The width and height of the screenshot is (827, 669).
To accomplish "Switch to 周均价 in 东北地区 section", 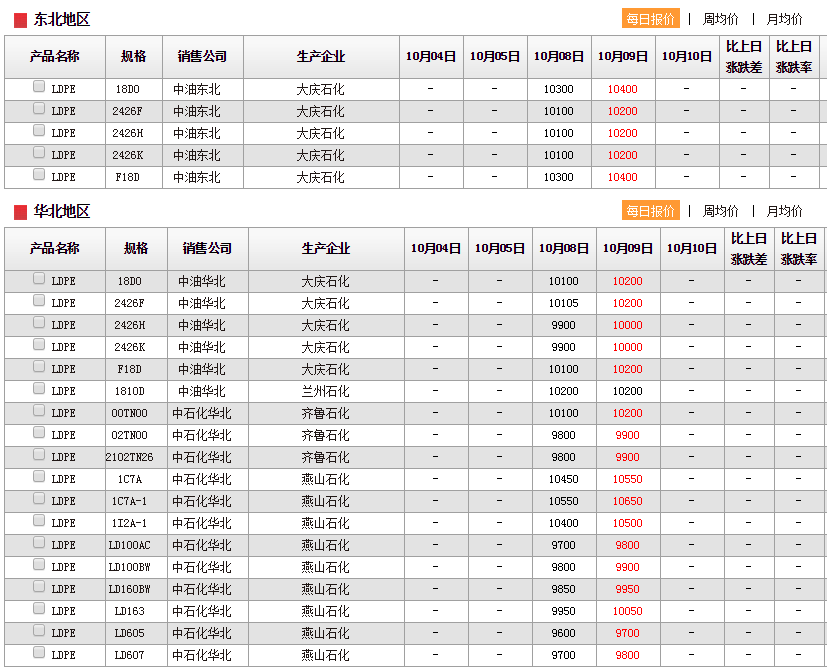I will pyautogui.click(x=720, y=20).
